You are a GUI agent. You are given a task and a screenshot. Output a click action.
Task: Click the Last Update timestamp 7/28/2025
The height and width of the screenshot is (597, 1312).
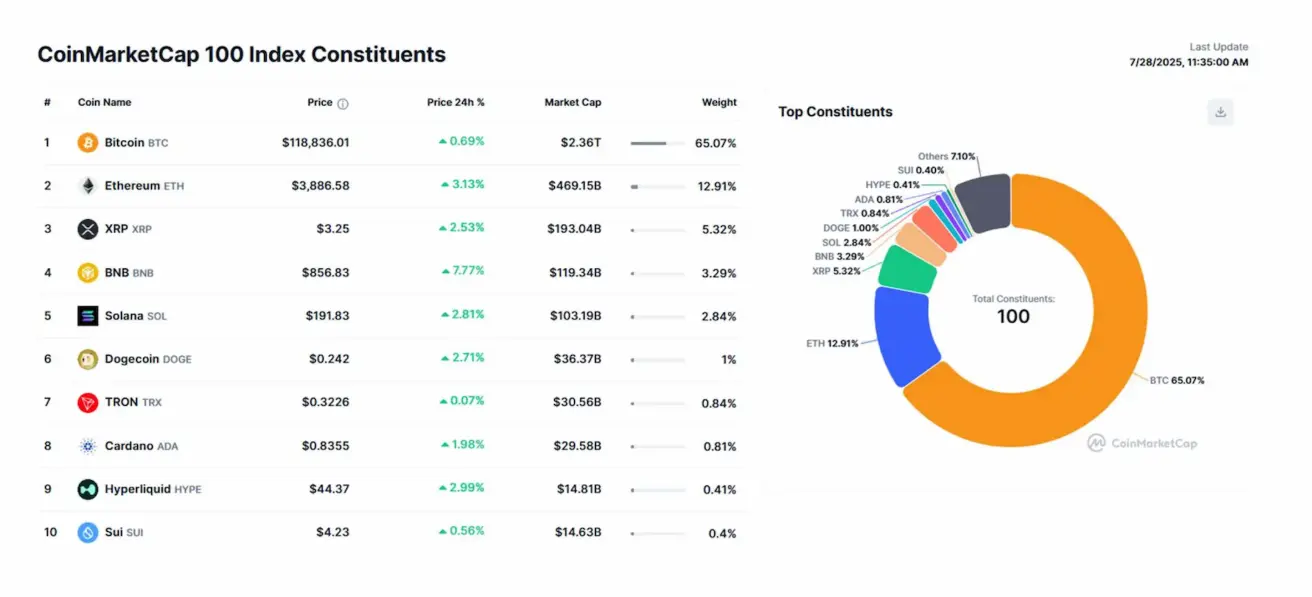tap(1189, 63)
